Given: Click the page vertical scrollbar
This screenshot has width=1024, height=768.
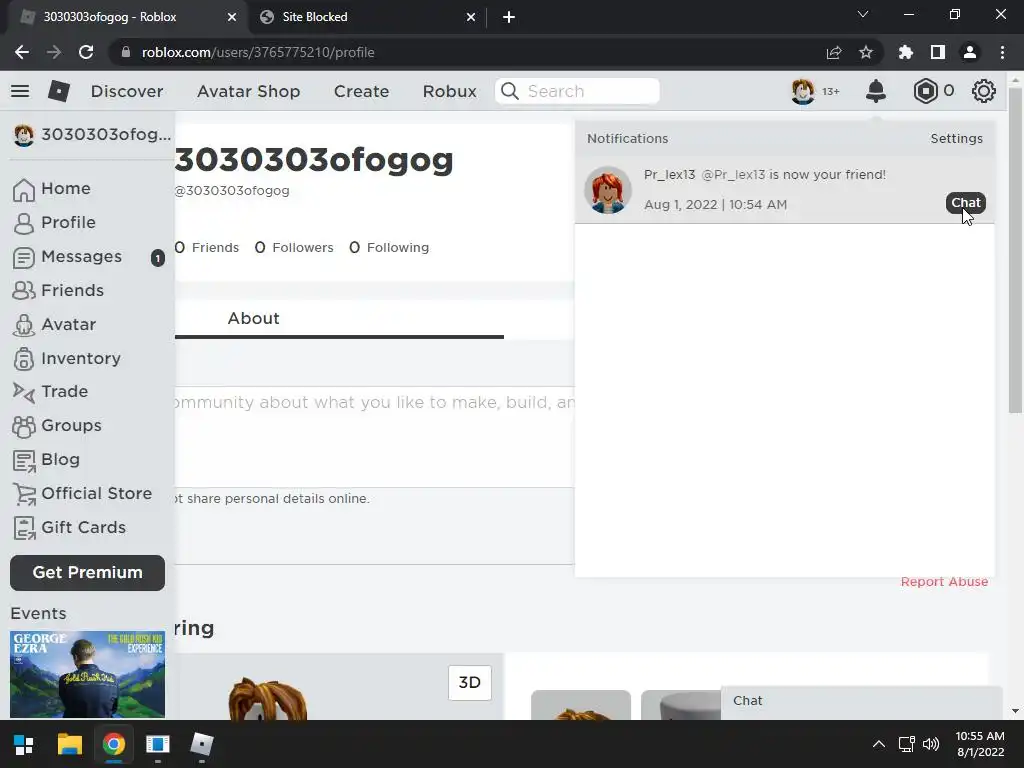Looking at the screenshot, I should click(1014, 250).
